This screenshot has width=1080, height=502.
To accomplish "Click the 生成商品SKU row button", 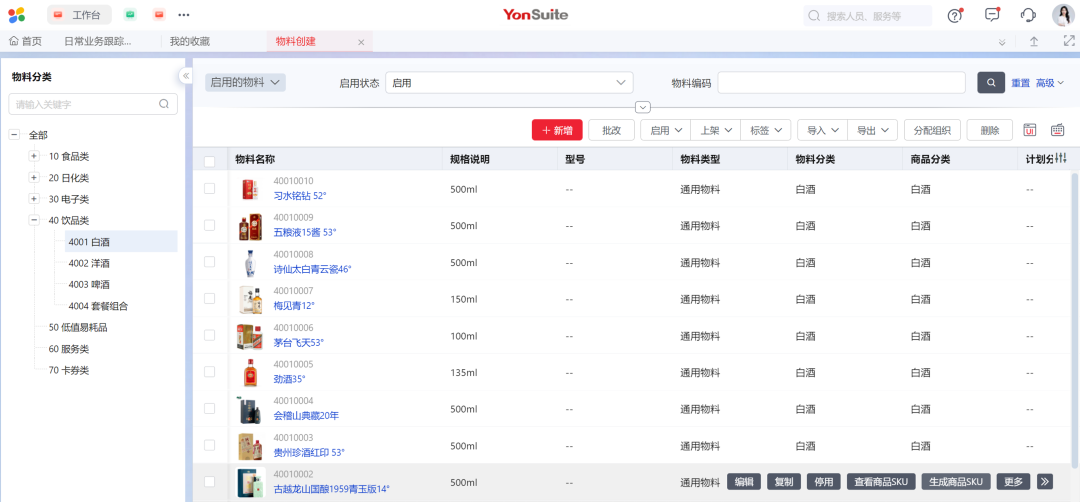I will (x=956, y=481).
